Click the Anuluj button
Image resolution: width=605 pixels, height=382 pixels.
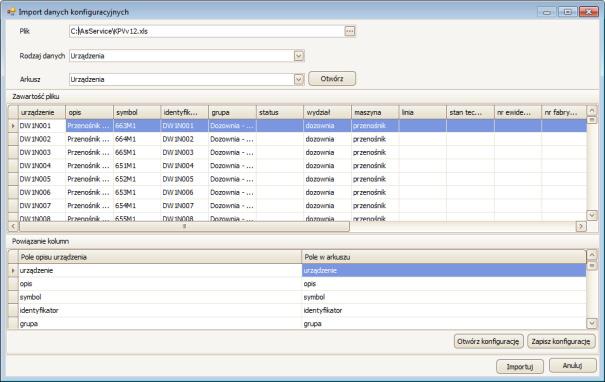click(x=573, y=365)
